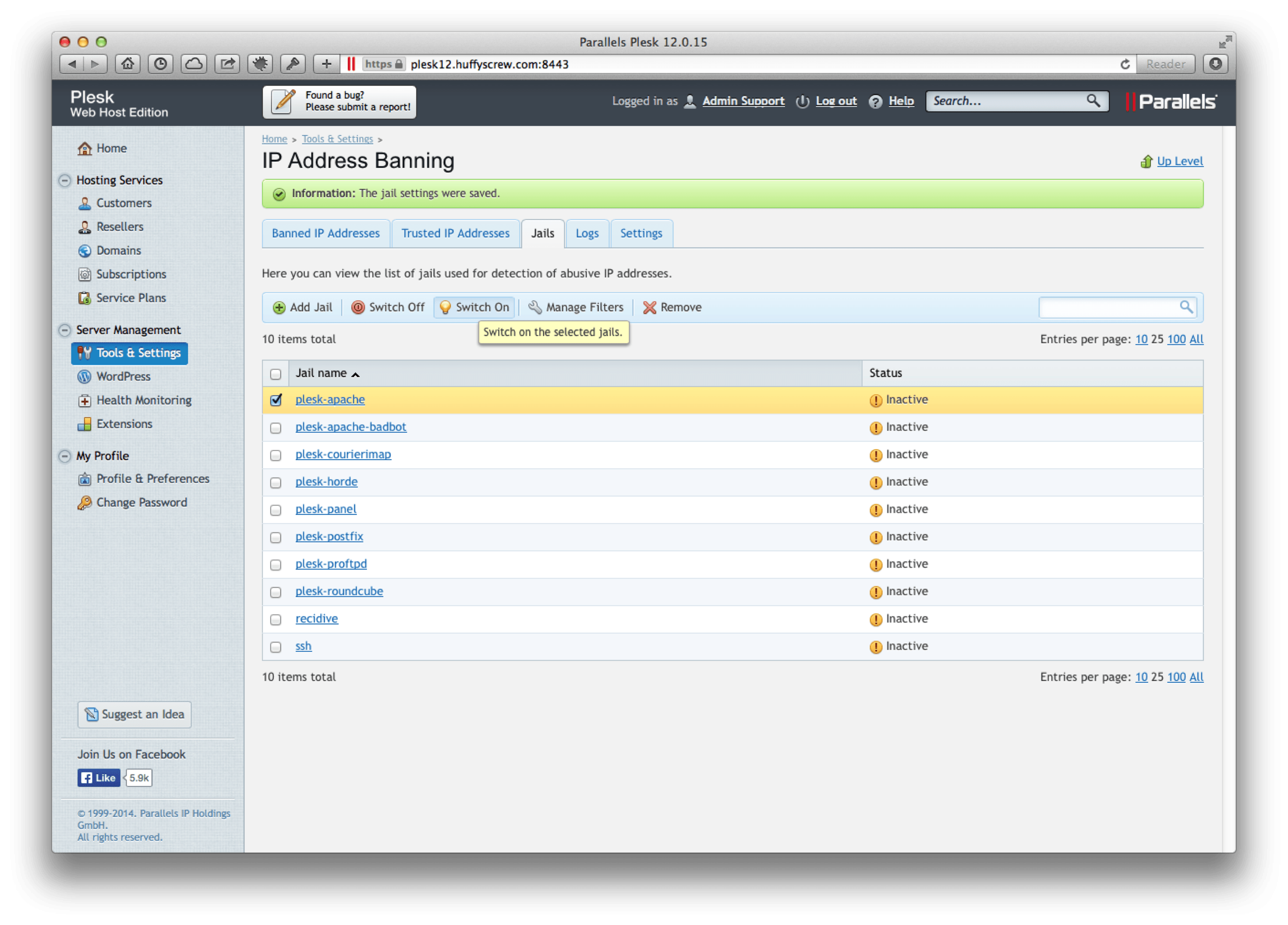The width and height of the screenshot is (1288, 925).
Task: Collapse the Server Management section
Action: [65, 330]
